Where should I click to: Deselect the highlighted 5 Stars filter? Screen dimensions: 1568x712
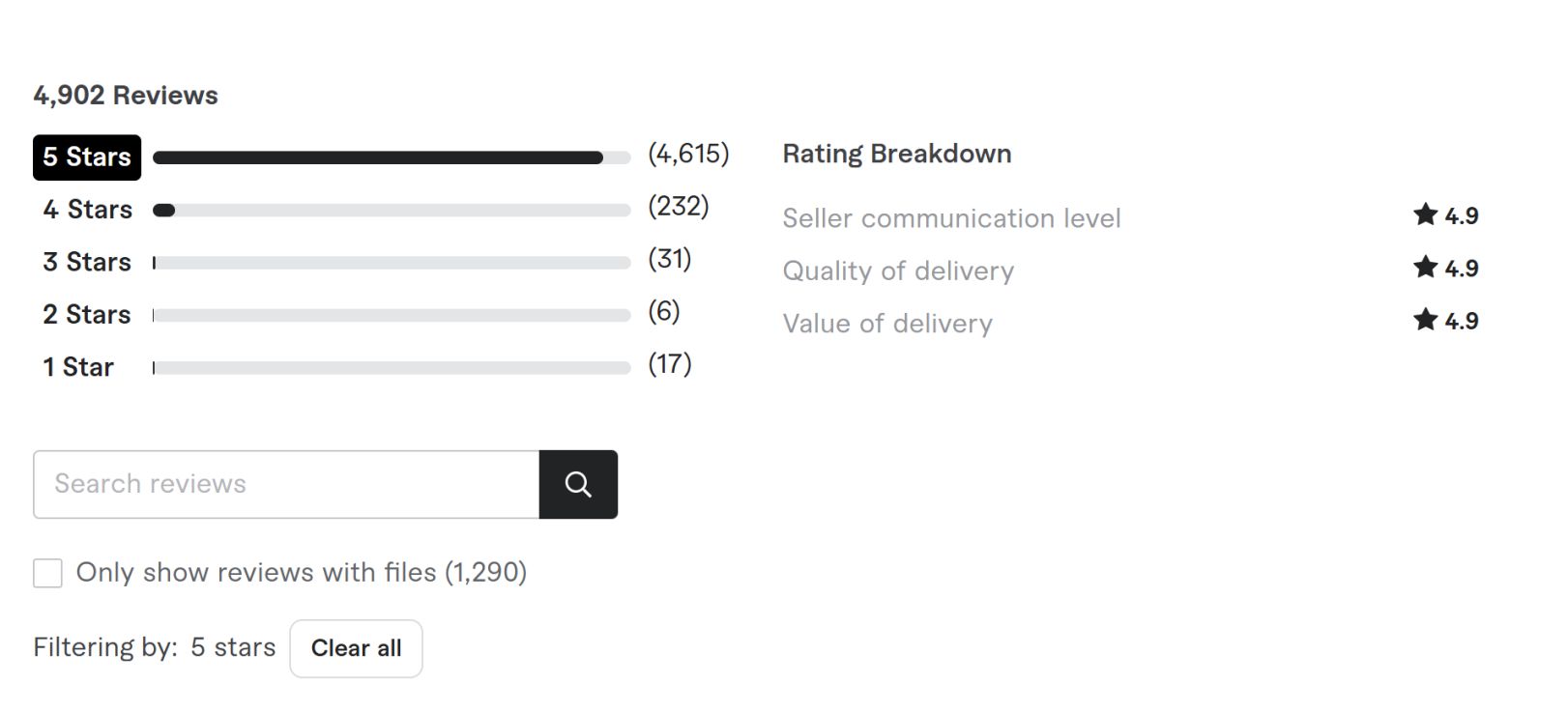click(87, 157)
